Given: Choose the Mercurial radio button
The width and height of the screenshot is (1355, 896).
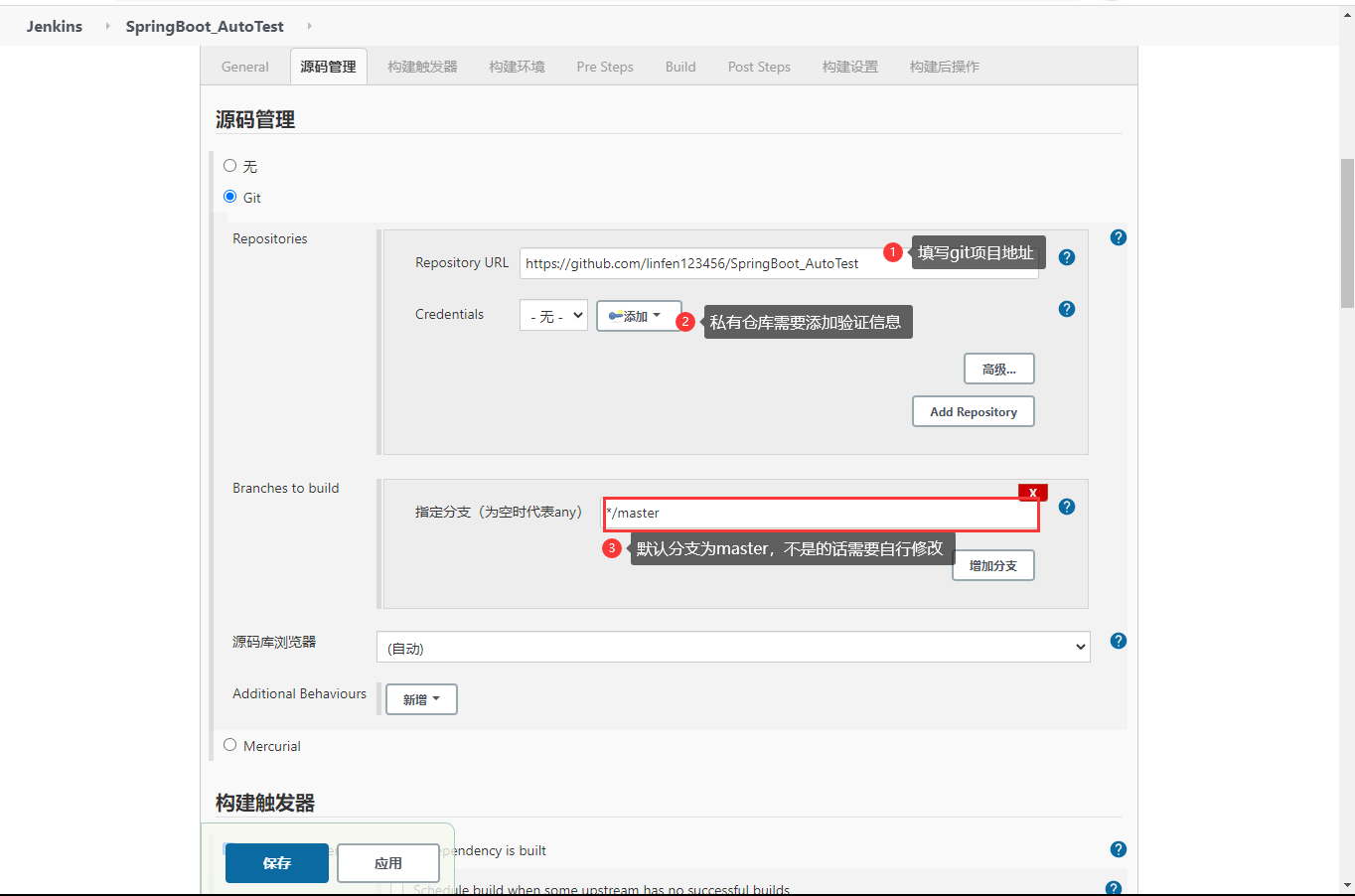Looking at the screenshot, I should click(x=230, y=745).
